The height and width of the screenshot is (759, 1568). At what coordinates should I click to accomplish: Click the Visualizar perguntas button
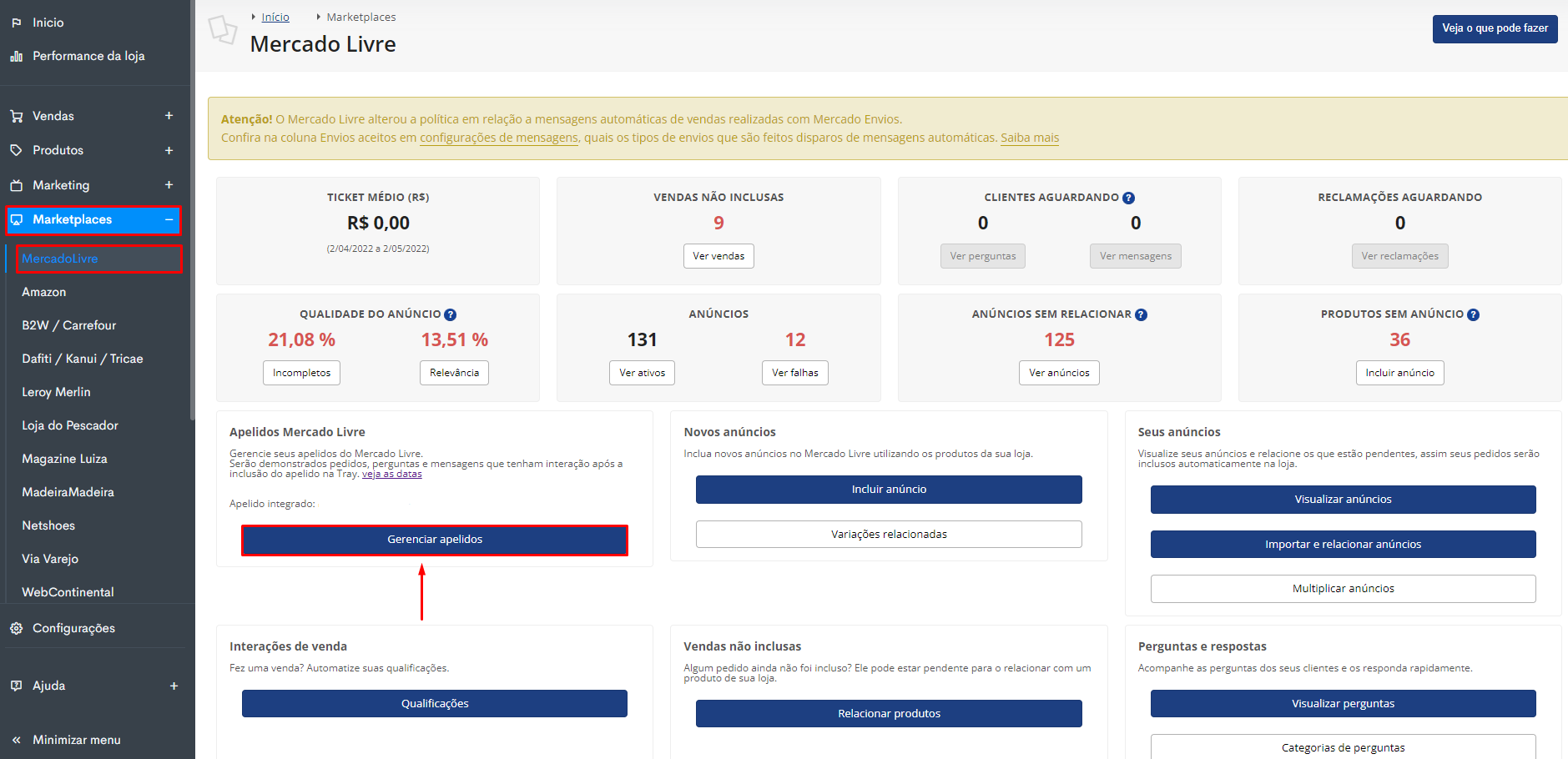tap(1343, 704)
